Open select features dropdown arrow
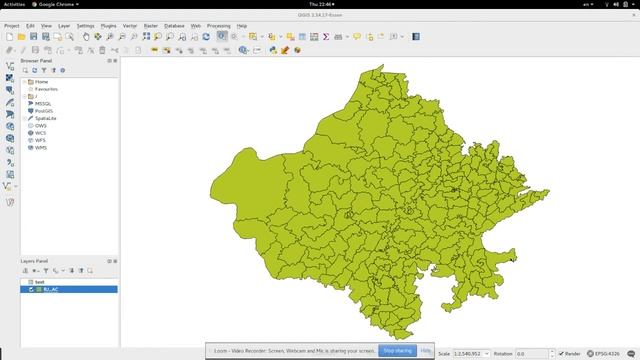Screen dimensions: 640x360 pyautogui.click(x=262, y=37)
